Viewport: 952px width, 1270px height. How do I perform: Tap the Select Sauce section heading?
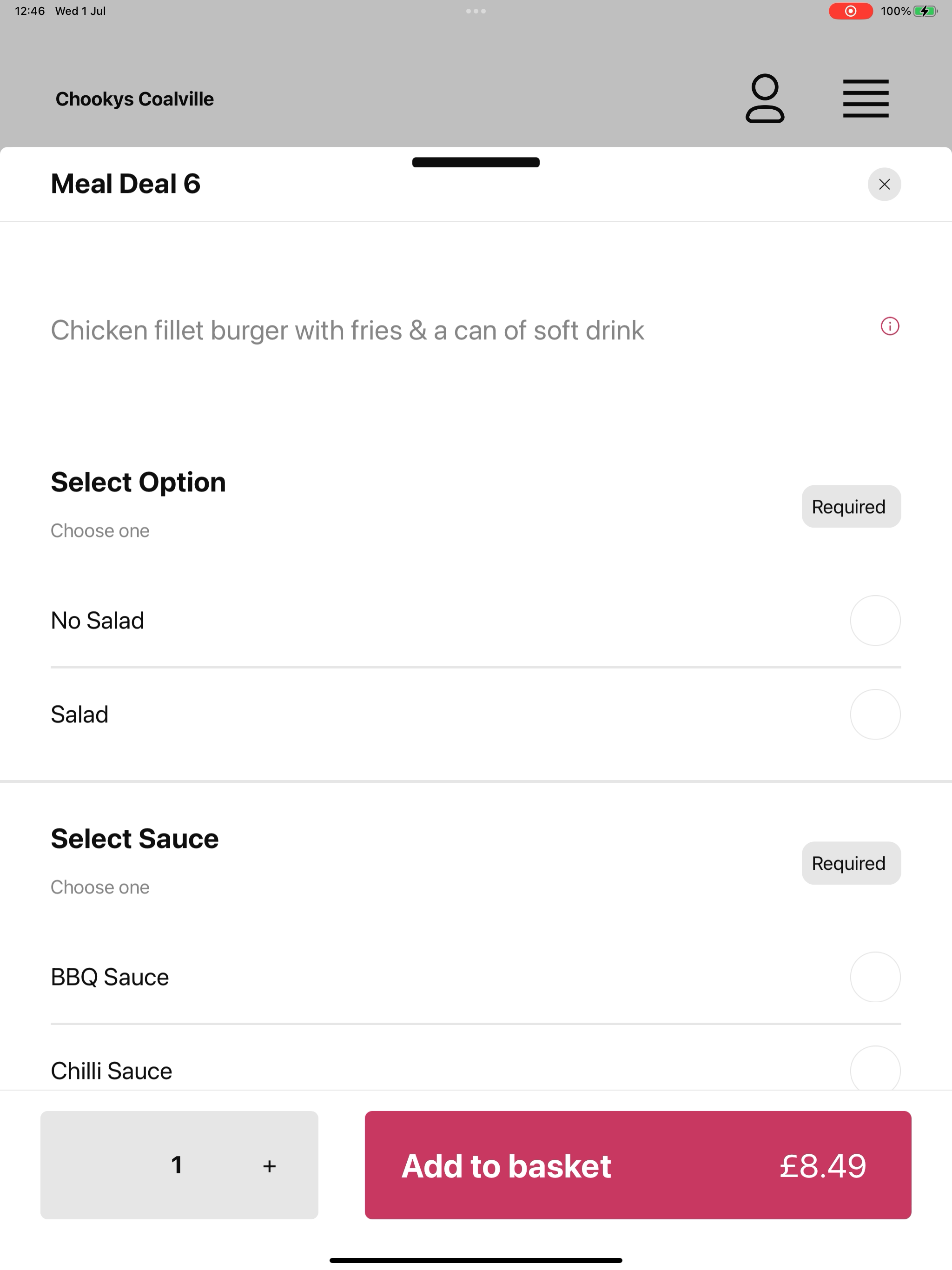[134, 839]
